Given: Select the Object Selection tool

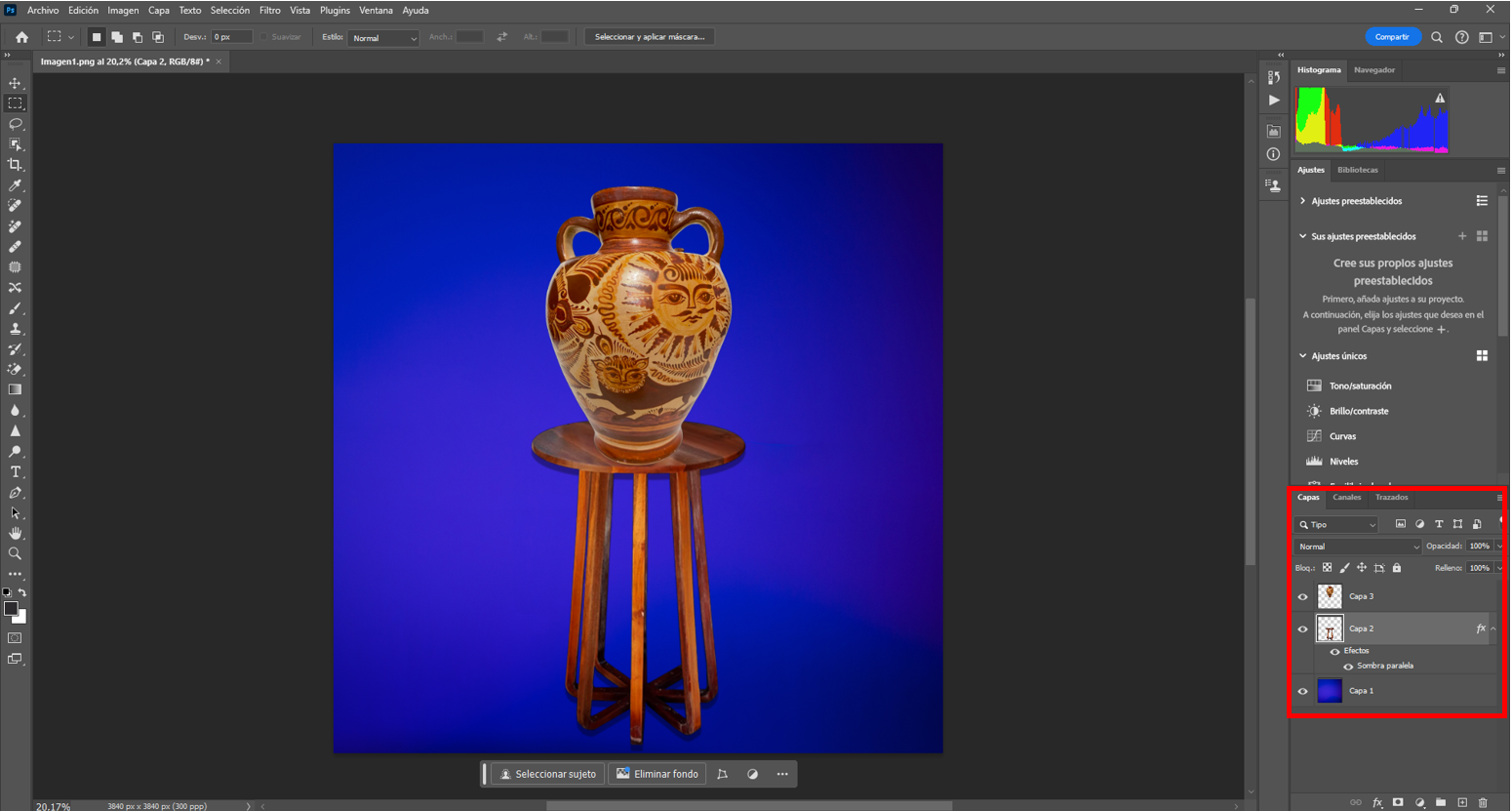Looking at the screenshot, I should click(x=15, y=144).
